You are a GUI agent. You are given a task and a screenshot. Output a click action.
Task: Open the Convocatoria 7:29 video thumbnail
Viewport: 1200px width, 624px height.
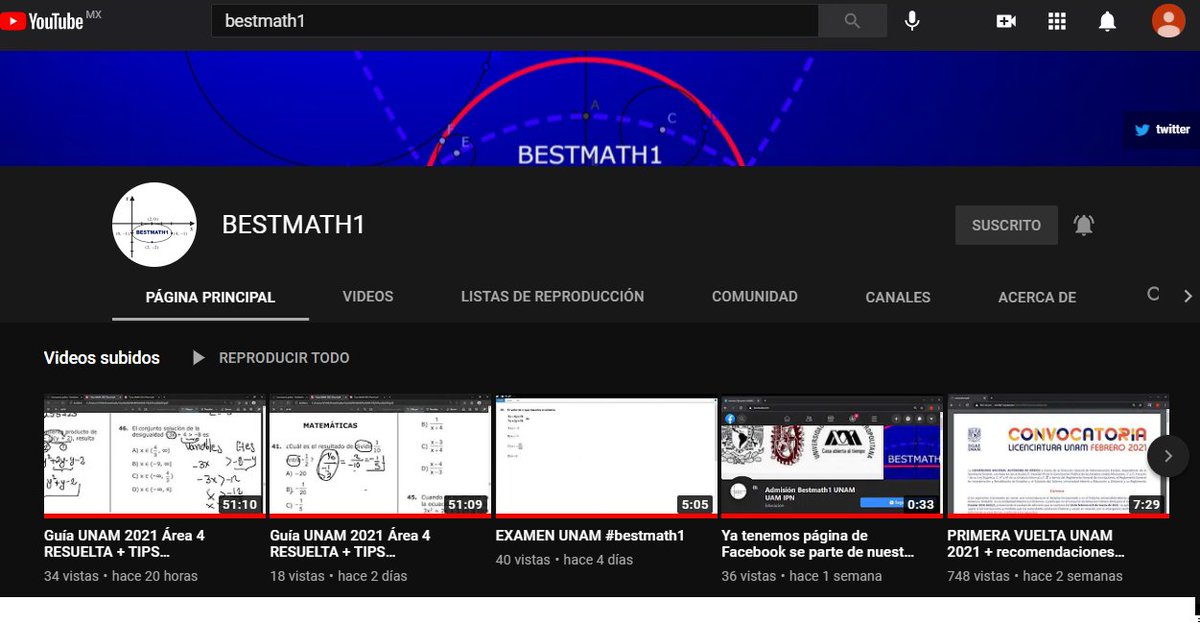tap(1058, 456)
